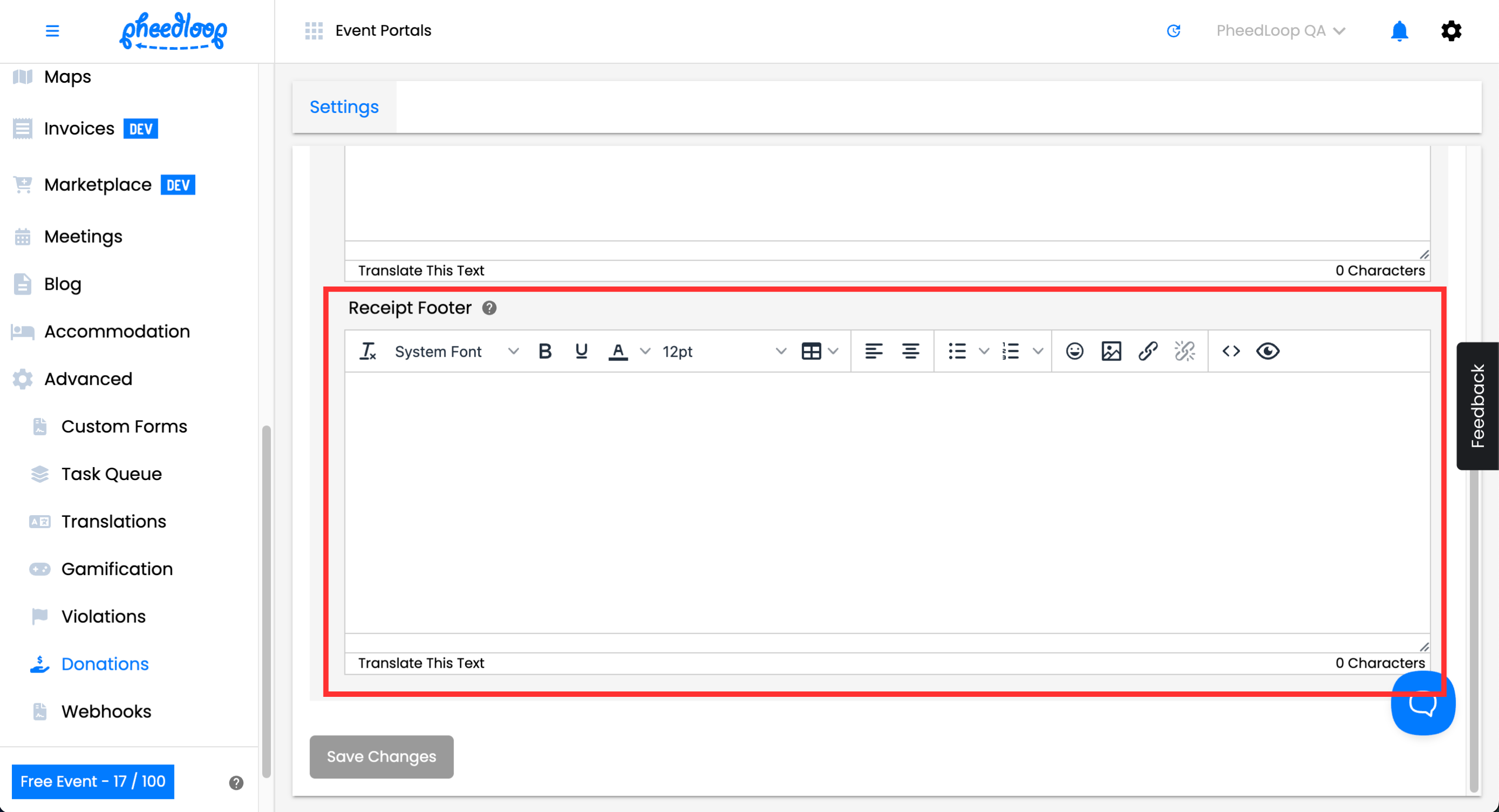Open Meetings in sidebar
The width and height of the screenshot is (1499, 812).
coord(83,237)
